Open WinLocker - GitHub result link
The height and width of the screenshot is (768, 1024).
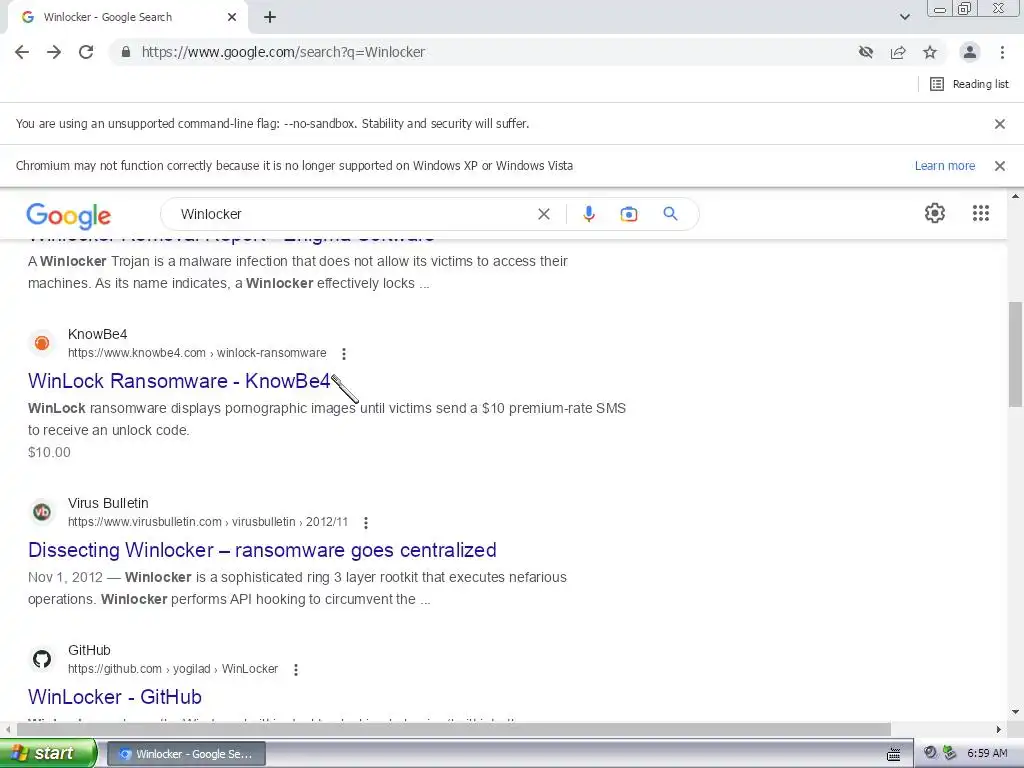point(115,697)
